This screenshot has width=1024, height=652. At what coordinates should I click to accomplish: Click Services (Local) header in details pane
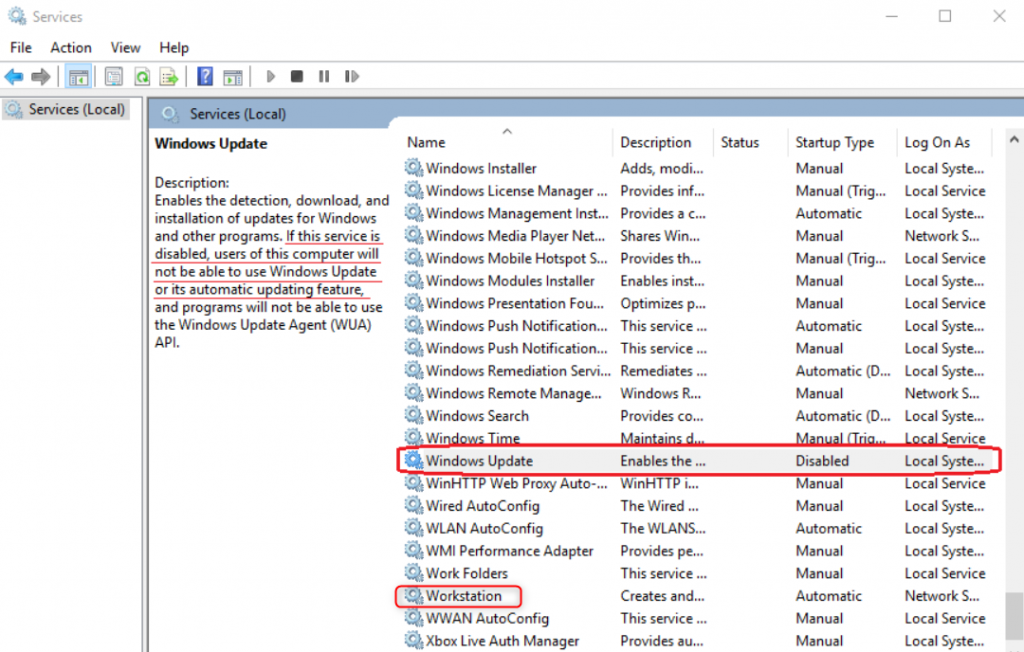[x=238, y=114]
